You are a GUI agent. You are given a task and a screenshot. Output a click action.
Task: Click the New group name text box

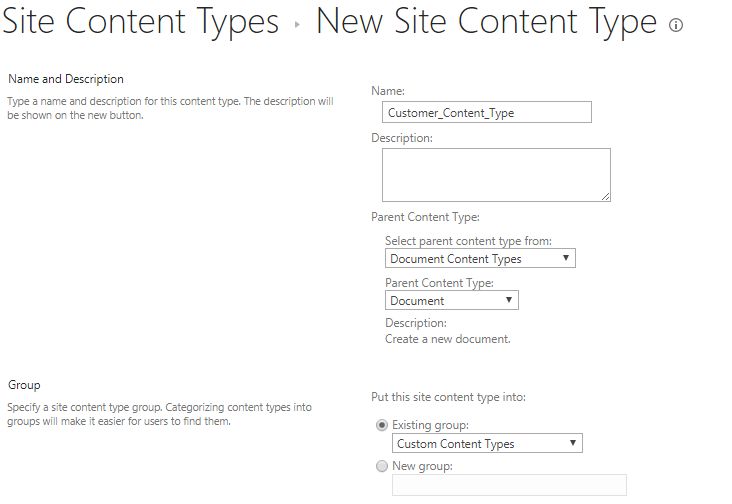[509, 485]
